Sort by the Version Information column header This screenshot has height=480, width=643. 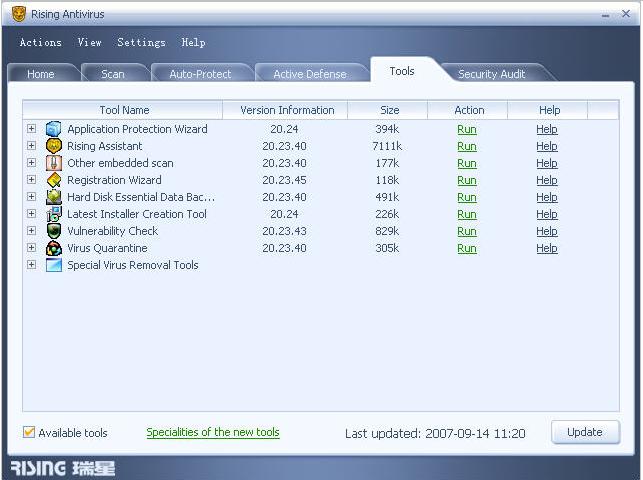click(x=285, y=110)
